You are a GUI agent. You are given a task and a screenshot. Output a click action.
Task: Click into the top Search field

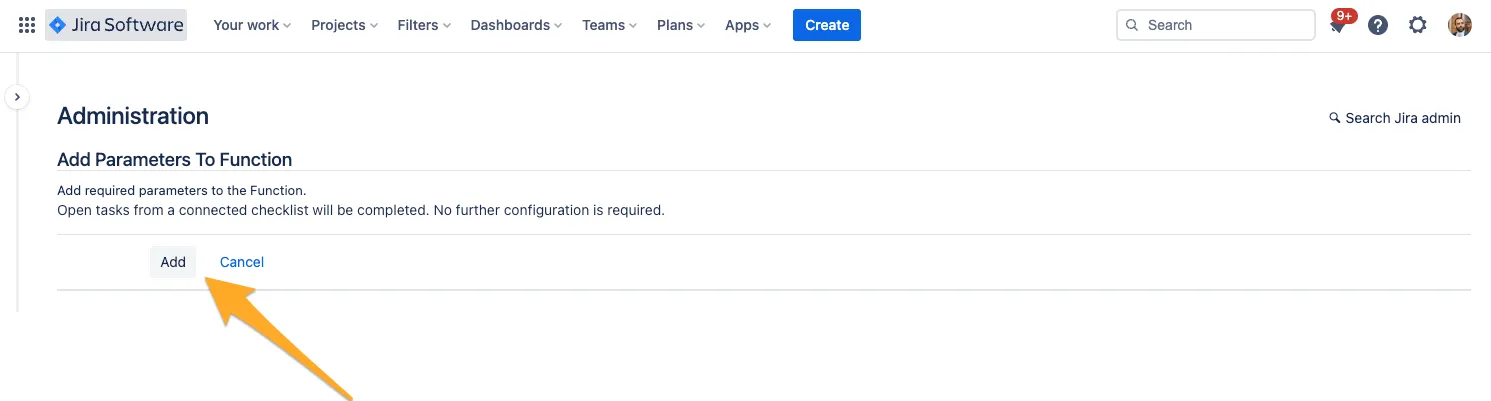(1216, 25)
